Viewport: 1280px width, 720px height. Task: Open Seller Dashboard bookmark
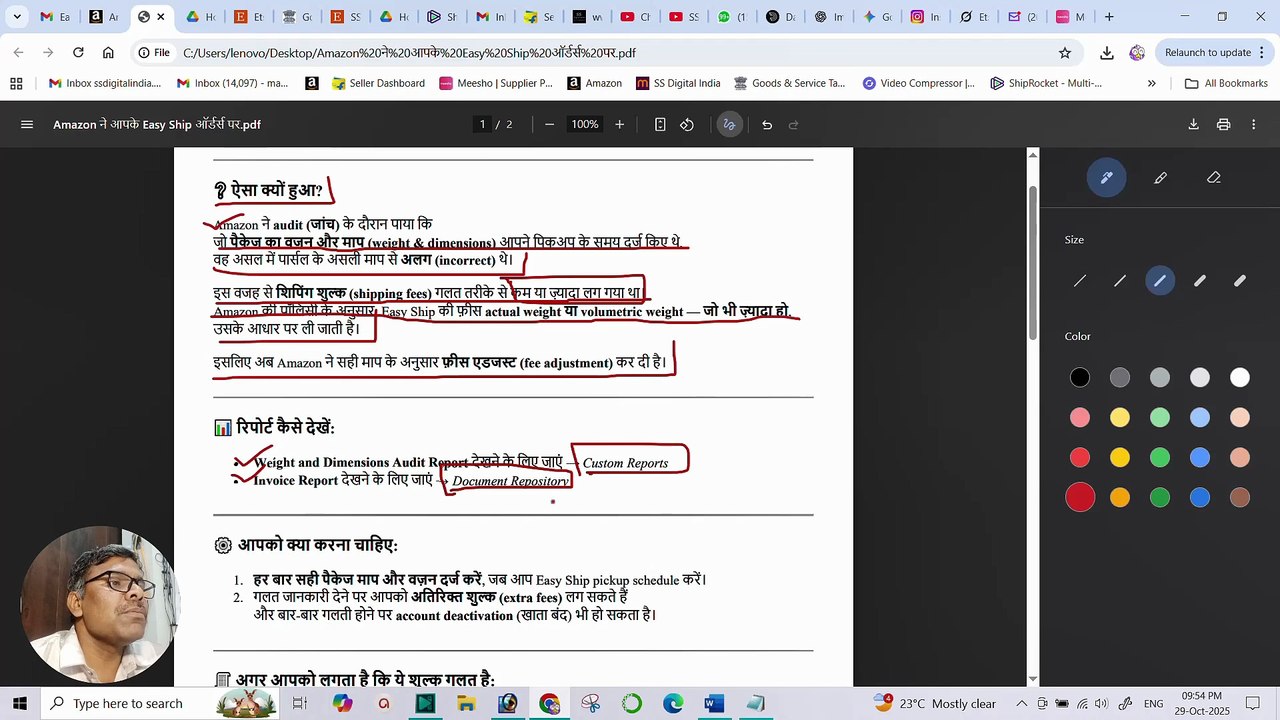[378, 84]
